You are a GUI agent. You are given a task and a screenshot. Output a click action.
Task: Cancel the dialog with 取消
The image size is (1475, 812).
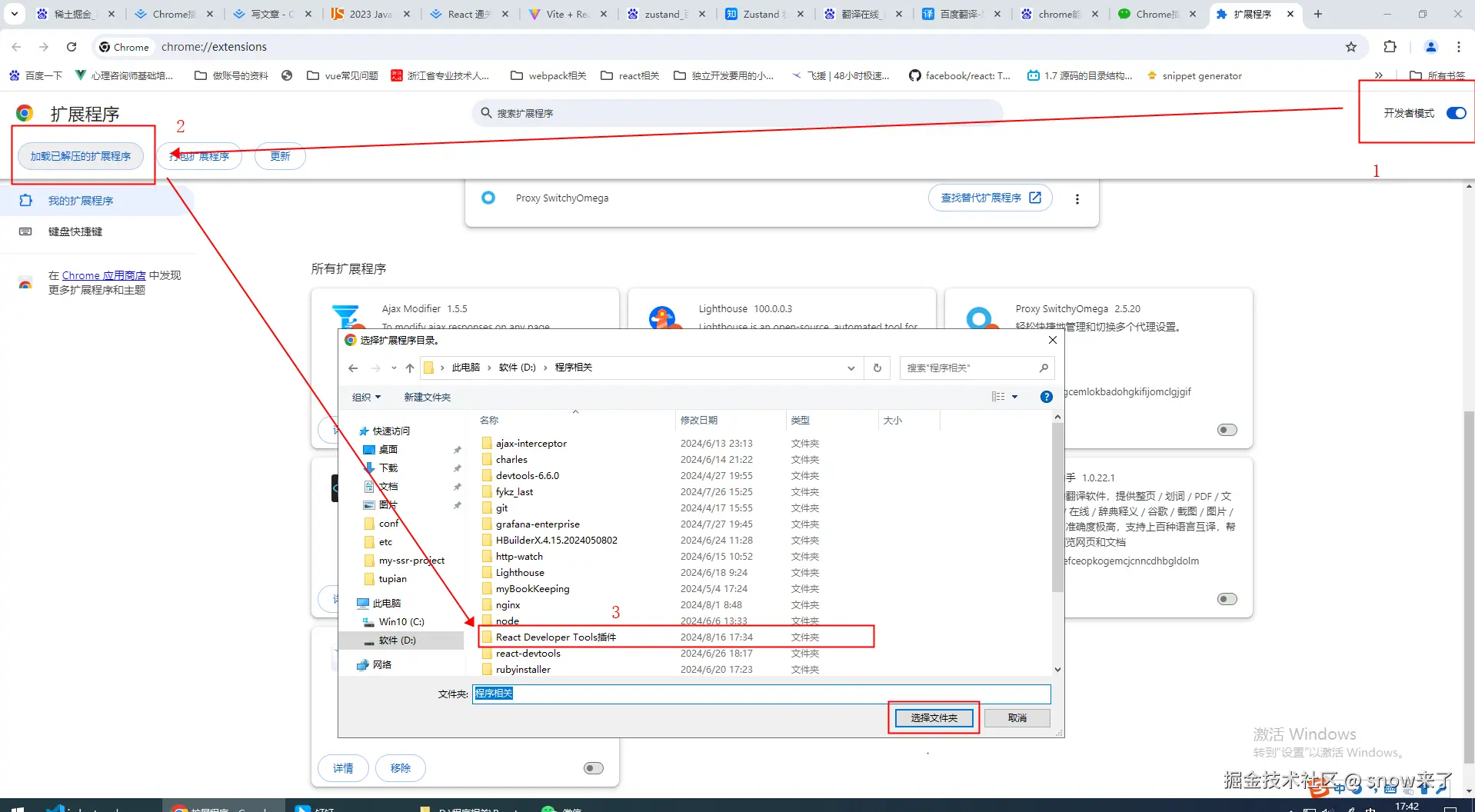(x=1017, y=718)
